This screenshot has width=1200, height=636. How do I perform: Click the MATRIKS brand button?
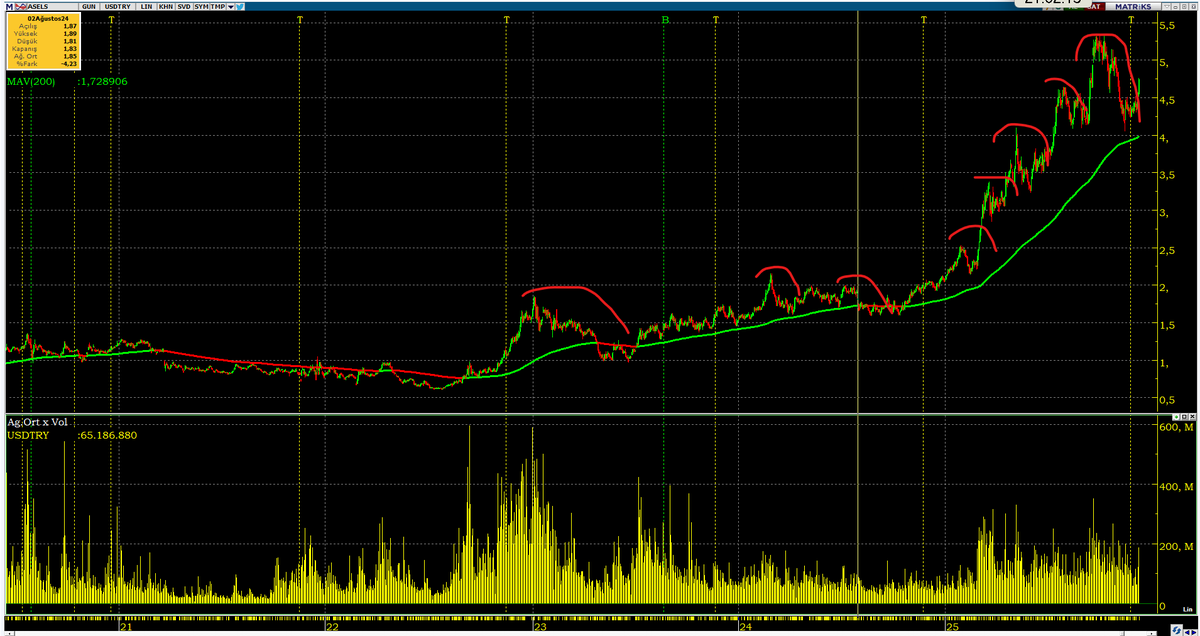tap(1133, 7)
